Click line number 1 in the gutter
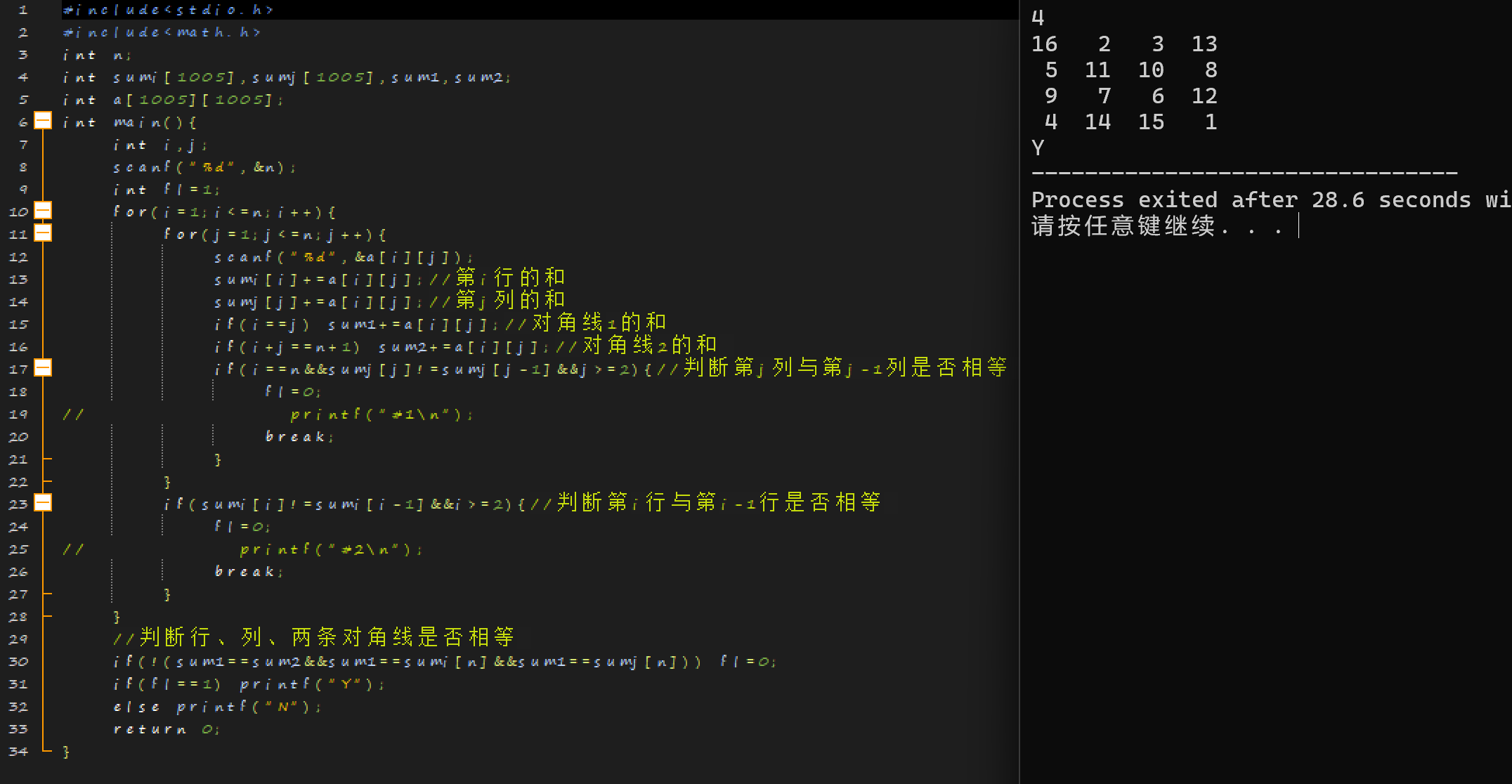The width and height of the screenshot is (1512, 784). 23,10
